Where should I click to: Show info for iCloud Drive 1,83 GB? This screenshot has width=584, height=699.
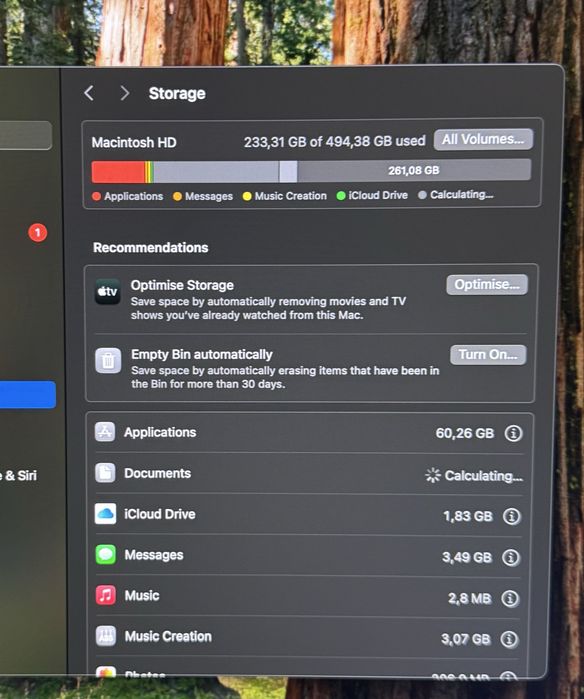pyautogui.click(x=511, y=516)
